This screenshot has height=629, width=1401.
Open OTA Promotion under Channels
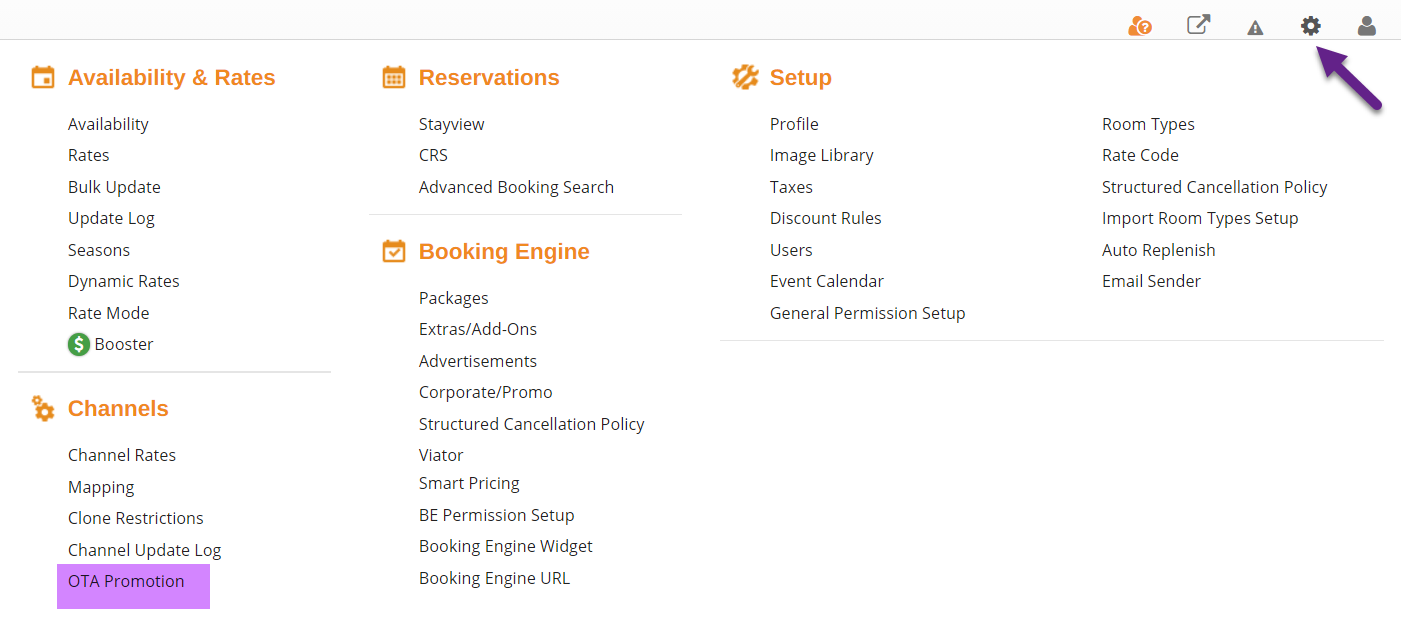[126, 581]
